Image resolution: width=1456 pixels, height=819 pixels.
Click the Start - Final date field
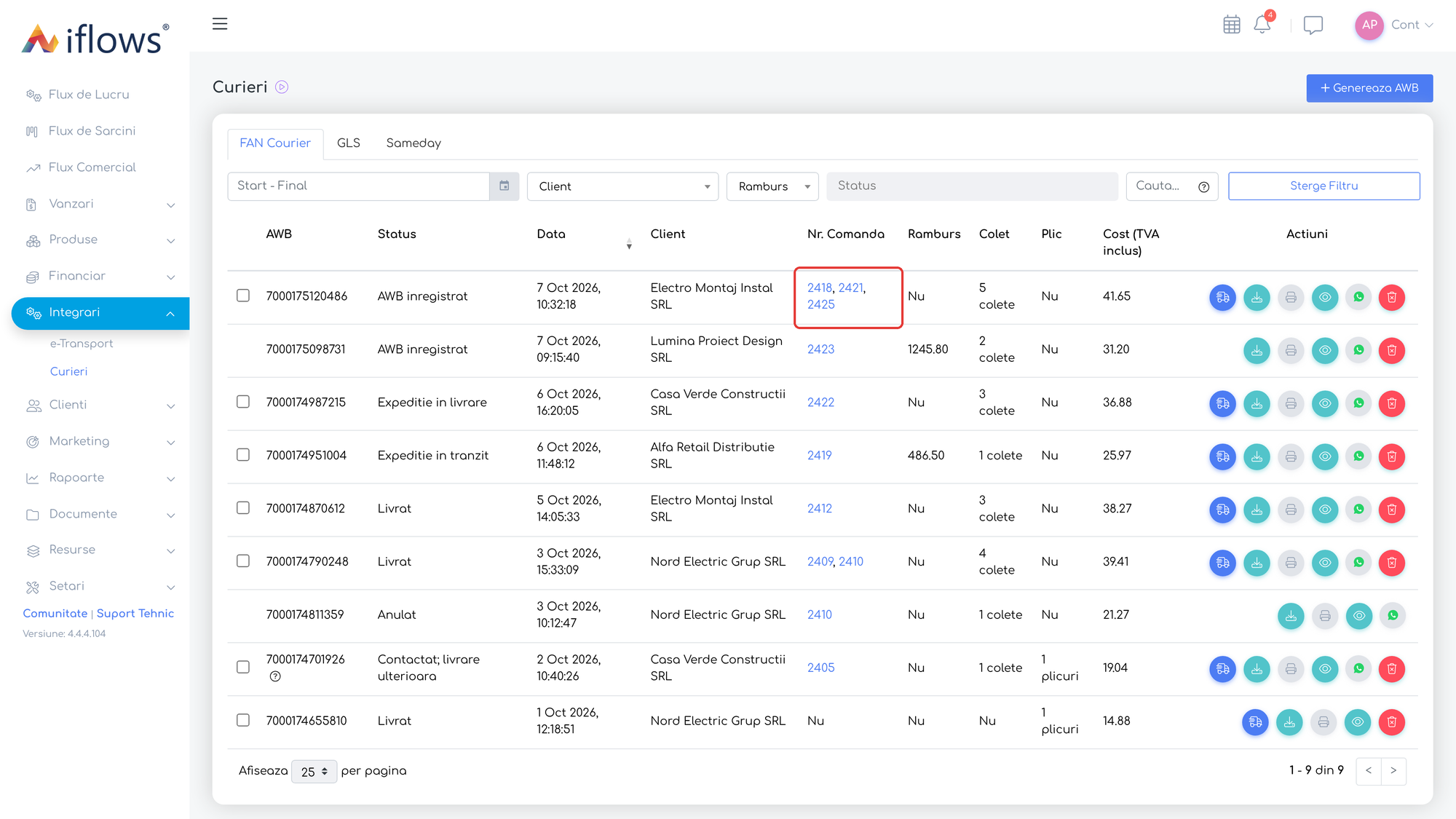[358, 186]
